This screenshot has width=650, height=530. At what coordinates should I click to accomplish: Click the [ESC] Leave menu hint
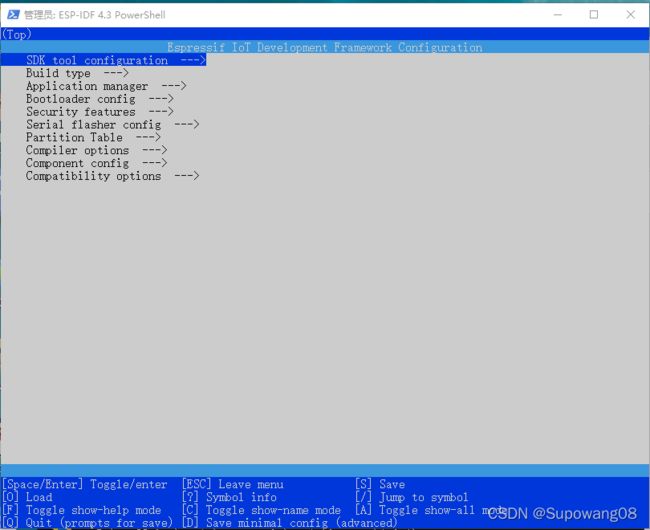tap(233, 484)
